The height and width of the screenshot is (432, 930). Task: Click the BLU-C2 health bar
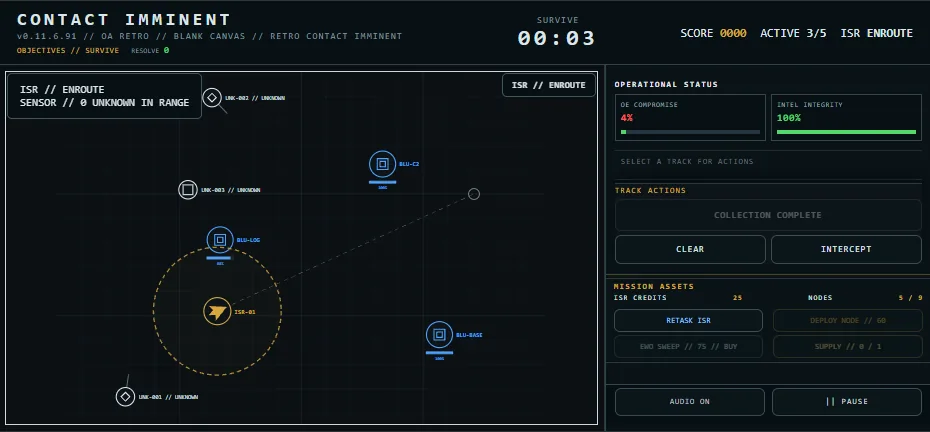(383, 182)
